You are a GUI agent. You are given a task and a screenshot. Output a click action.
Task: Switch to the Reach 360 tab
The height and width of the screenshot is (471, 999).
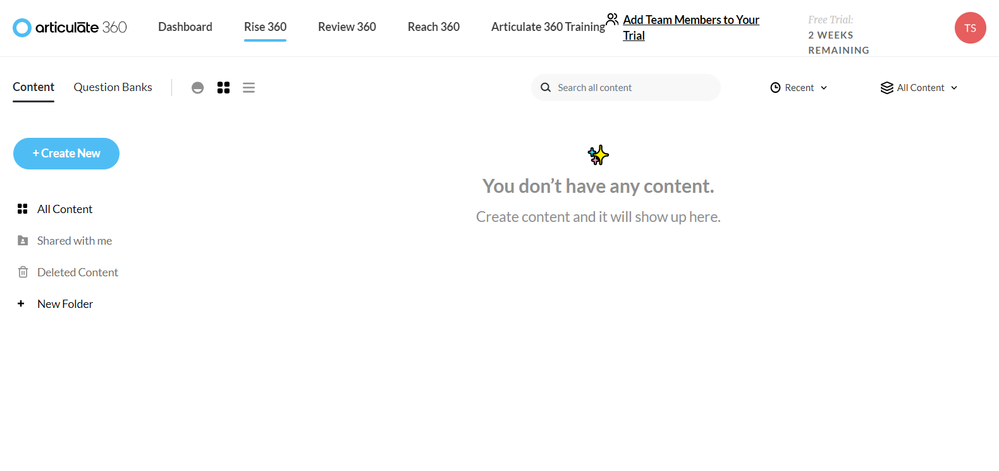click(434, 27)
